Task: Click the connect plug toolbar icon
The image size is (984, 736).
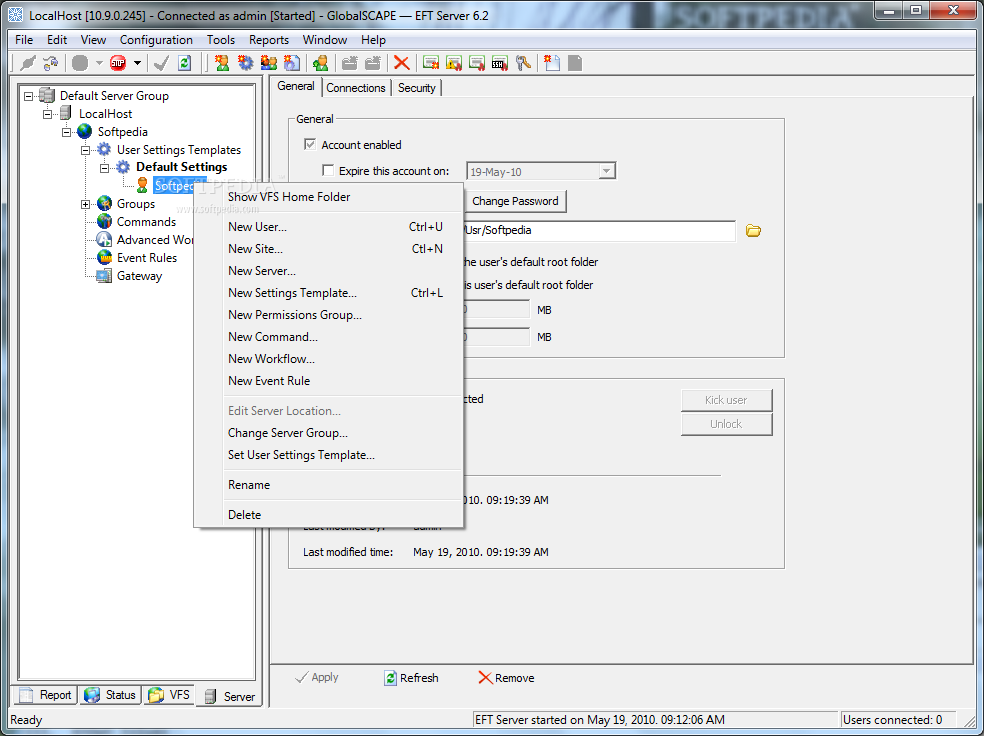Action: click(28, 63)
